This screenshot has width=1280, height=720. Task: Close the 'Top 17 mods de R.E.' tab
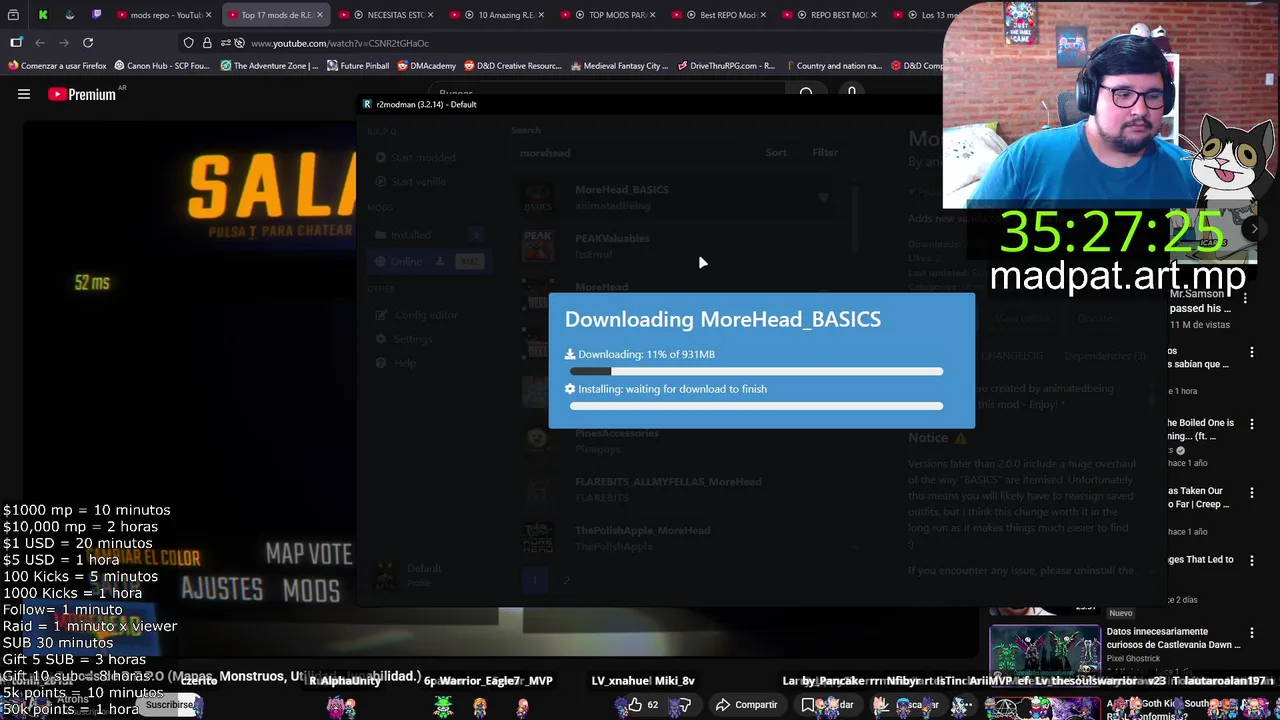[x=319, y=15]
